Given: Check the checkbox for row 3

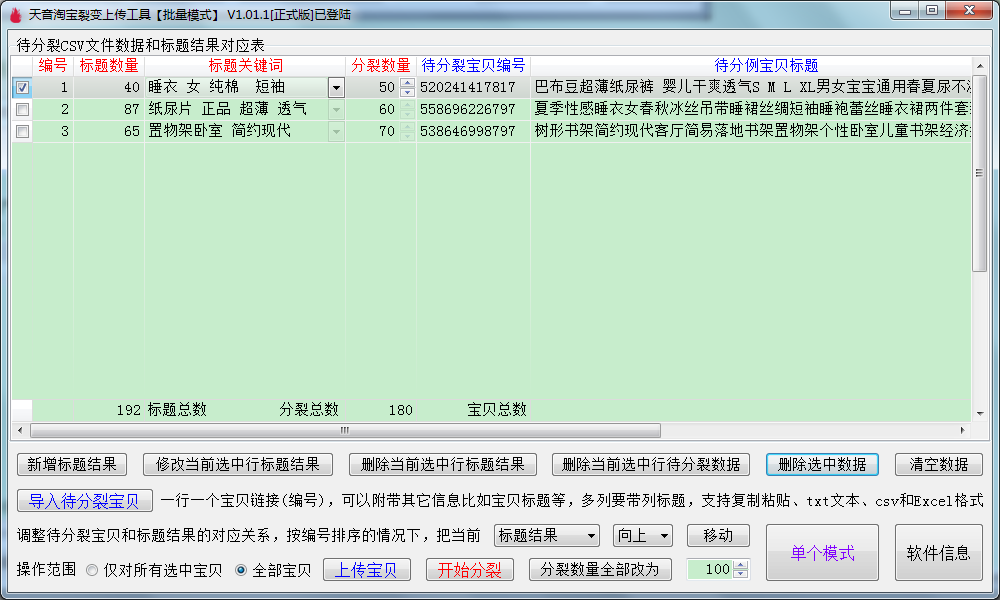Looking at the screenshot, I should point(22,131).
